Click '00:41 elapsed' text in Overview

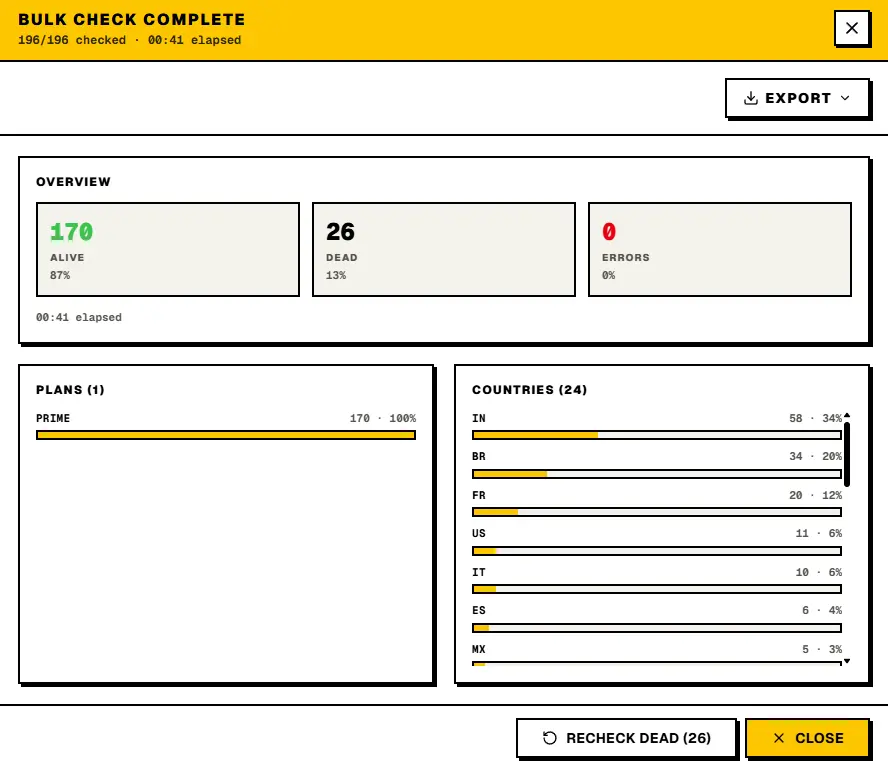click(79, 317)
